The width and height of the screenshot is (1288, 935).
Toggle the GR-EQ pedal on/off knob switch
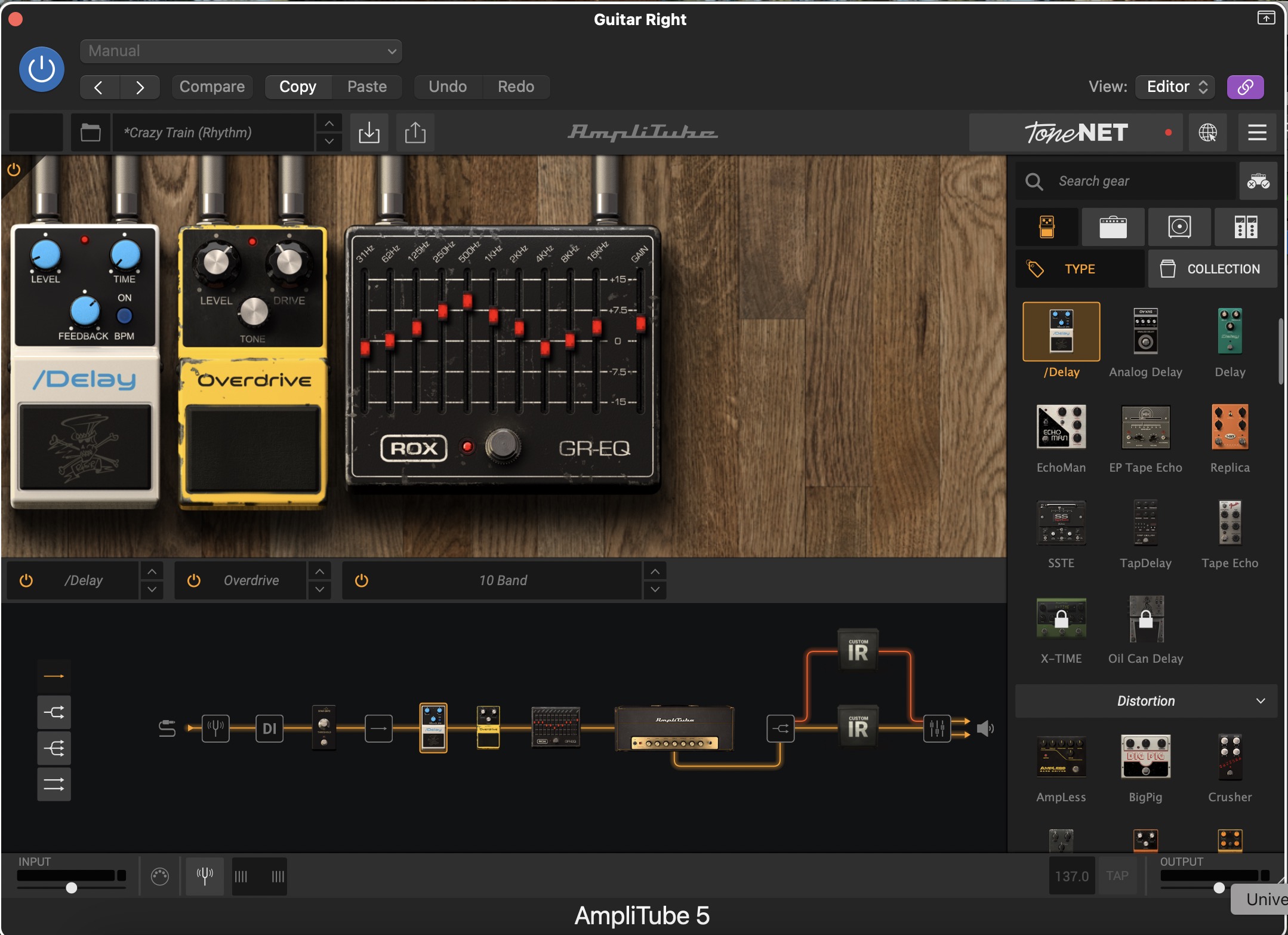point(503,445)
